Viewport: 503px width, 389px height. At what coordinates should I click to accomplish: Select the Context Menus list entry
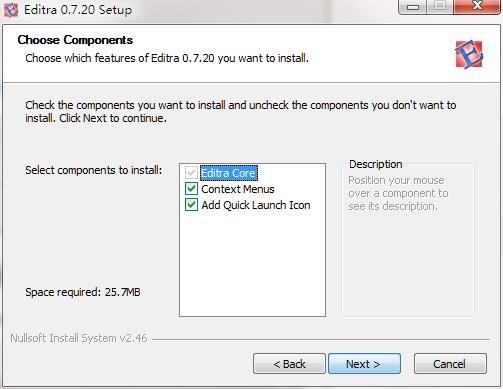[238, 189]
